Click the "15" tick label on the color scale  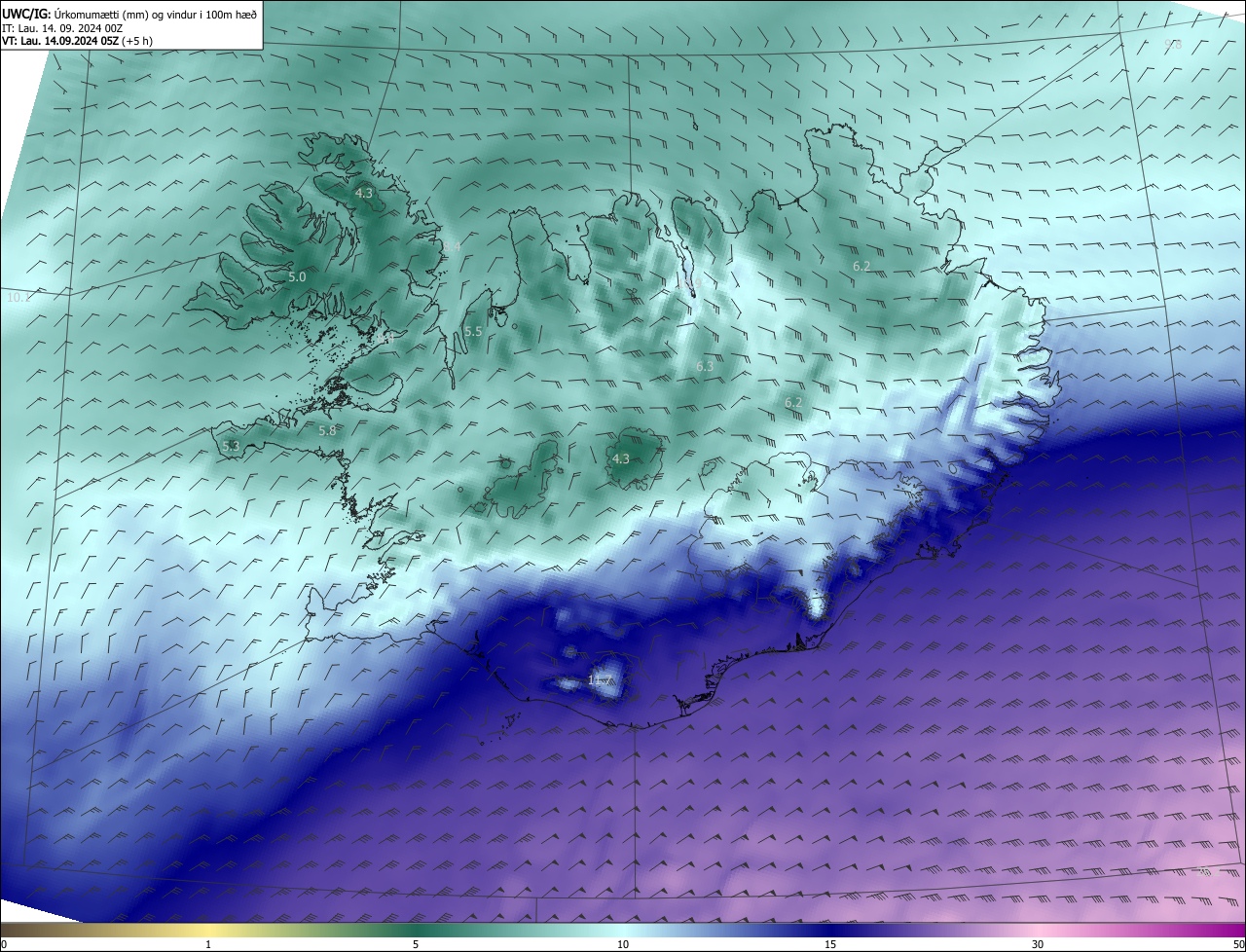[x=830, y=944]
